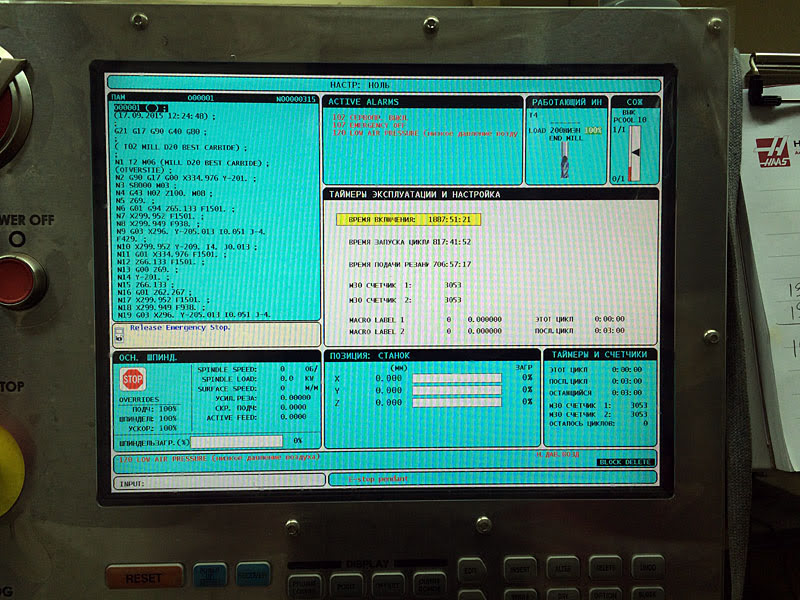Viewport: 800px width, 600px height.
Task: Click the BLOCK DELETE status indicator
Action: tap(626, 462)
